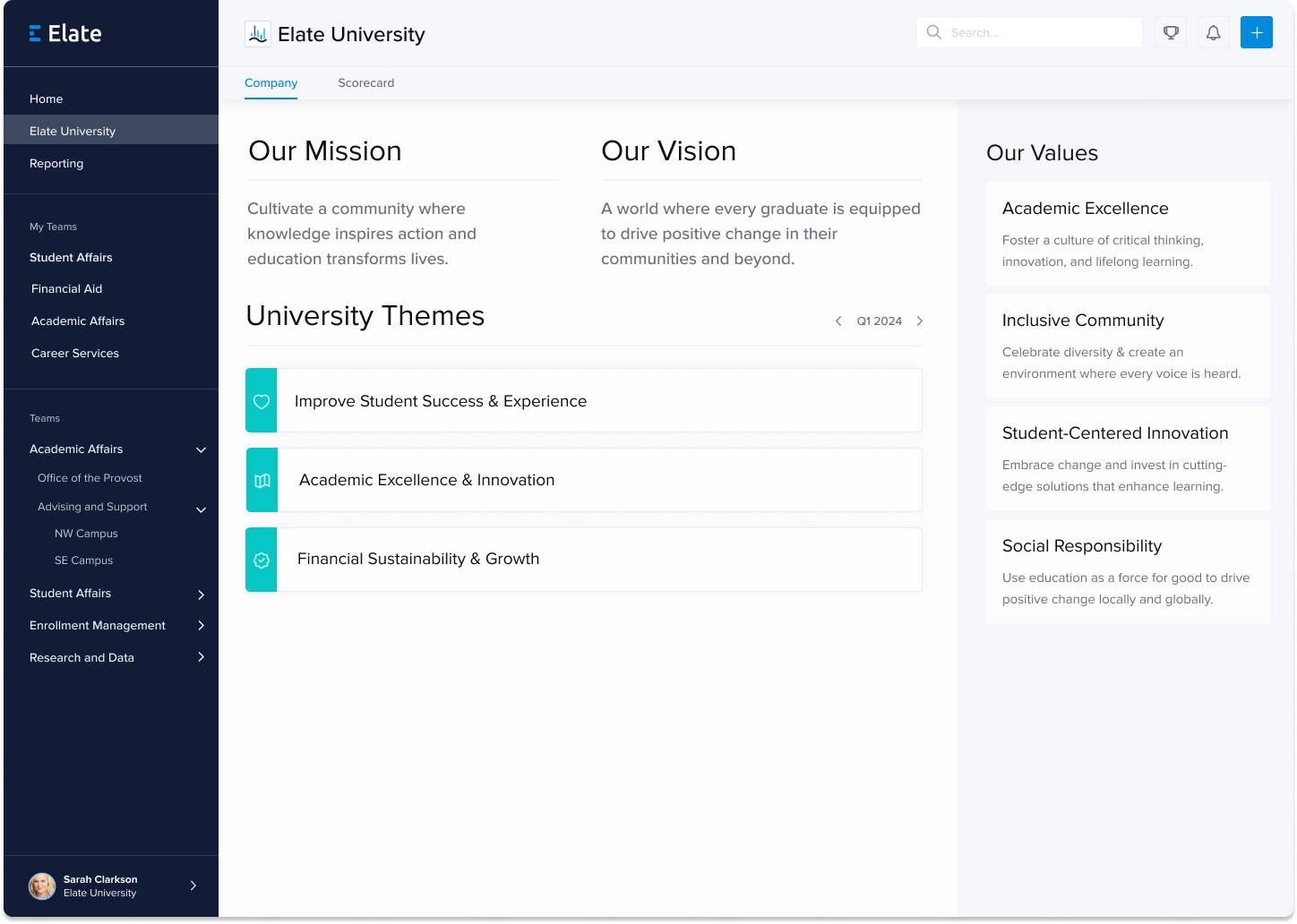Open the trophy achievements icon
The height and width of the screenshot is (924, 1297).
pyautogui.click(x=1171, y=32)
